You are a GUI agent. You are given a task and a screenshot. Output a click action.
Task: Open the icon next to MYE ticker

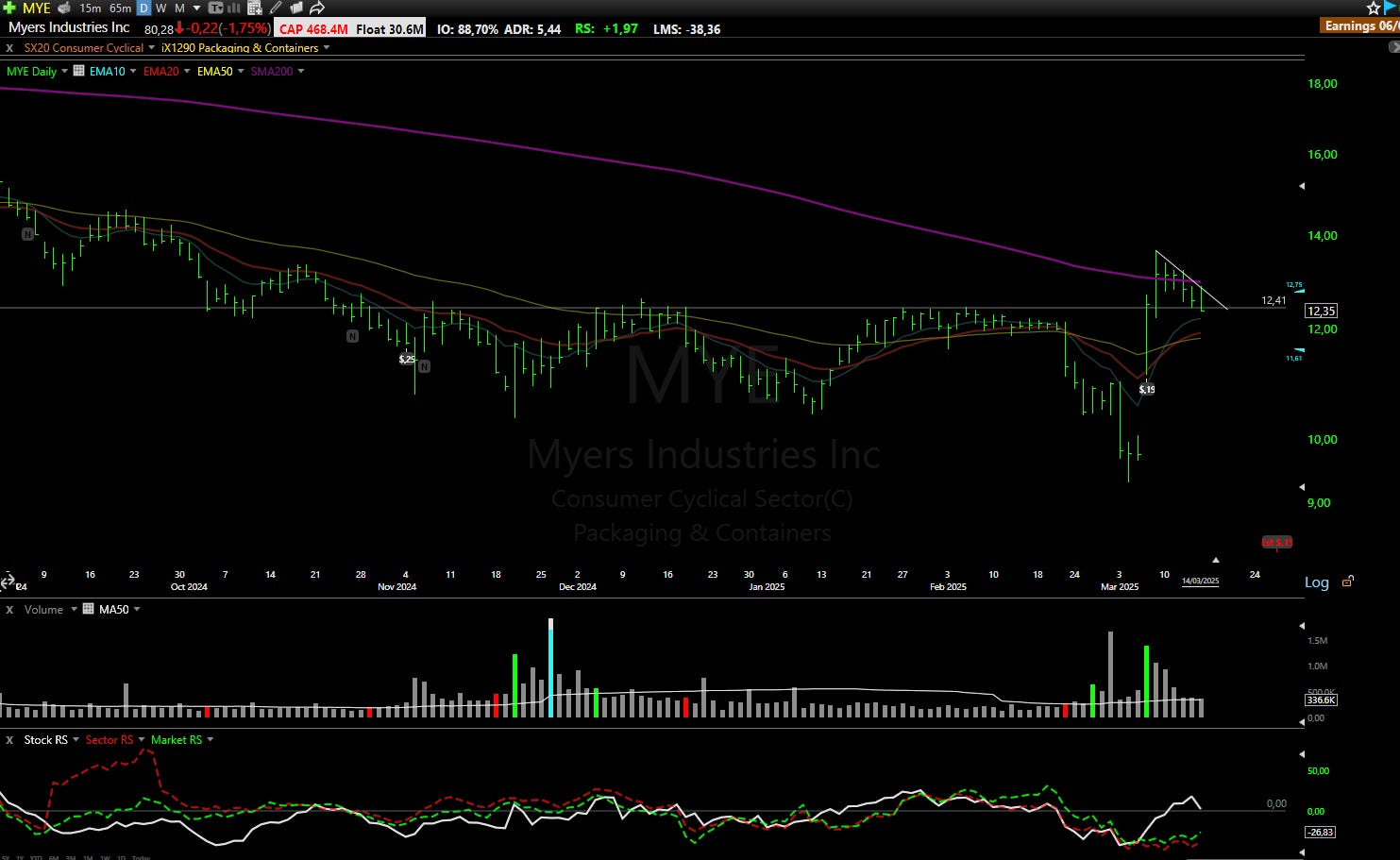coord(64,8)
